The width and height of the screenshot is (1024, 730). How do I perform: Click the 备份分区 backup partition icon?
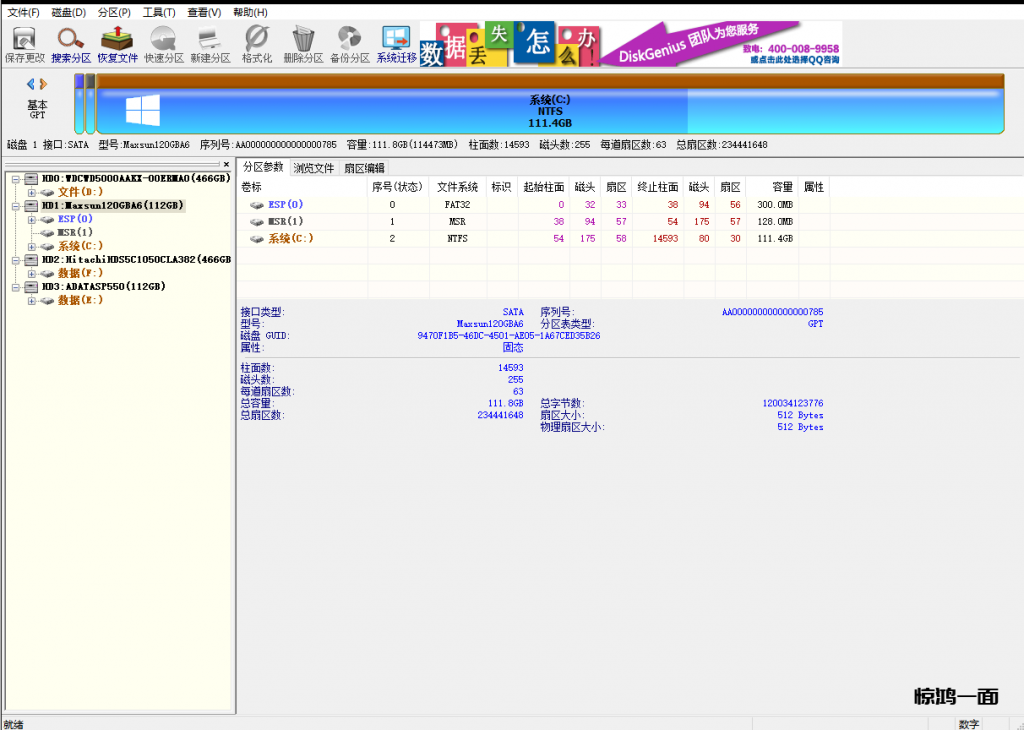pos(350,45)
